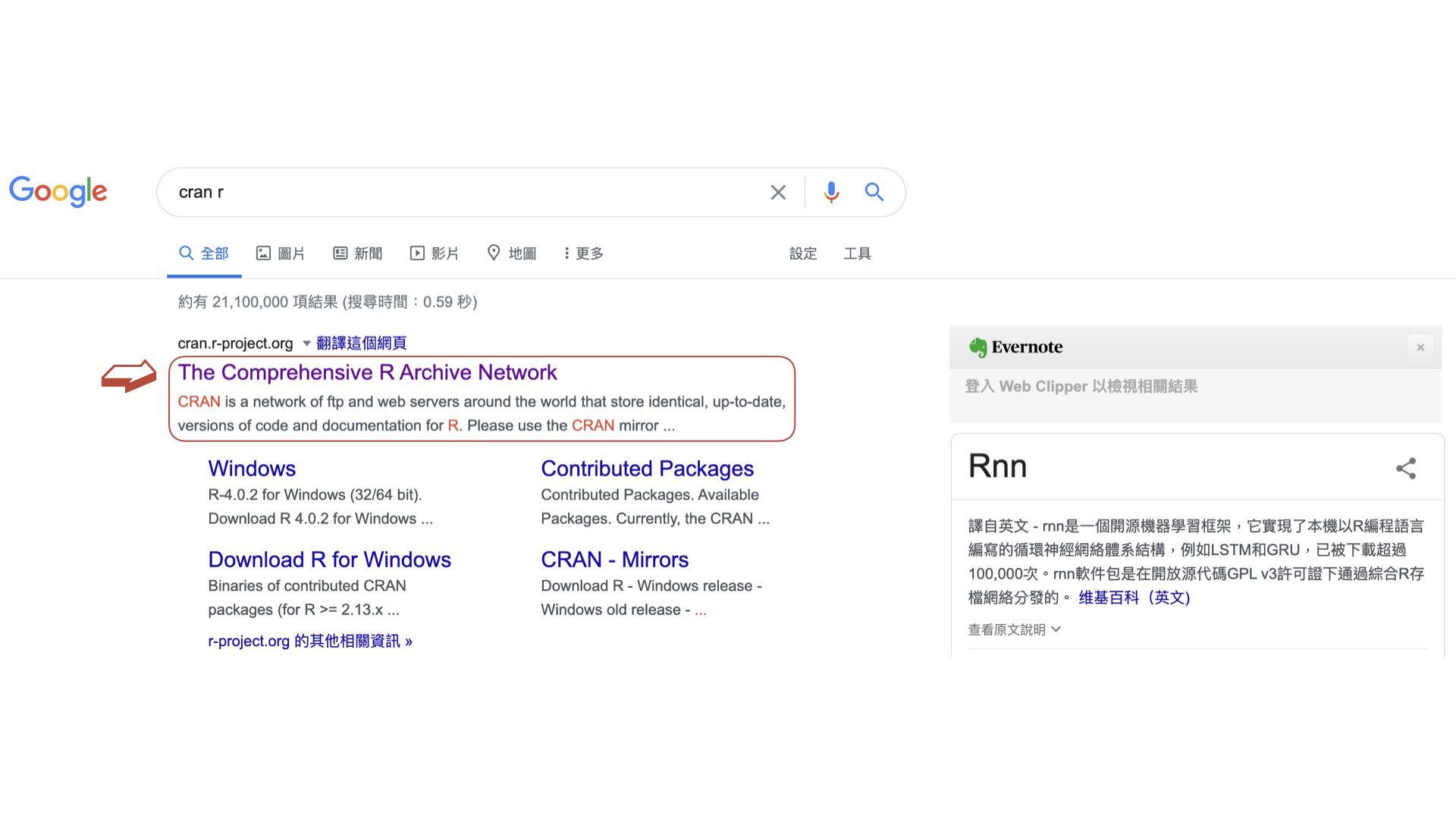This screenshot has height=819, width=1456.
Task: Clear the search box with the X icon
Action: 778,193
